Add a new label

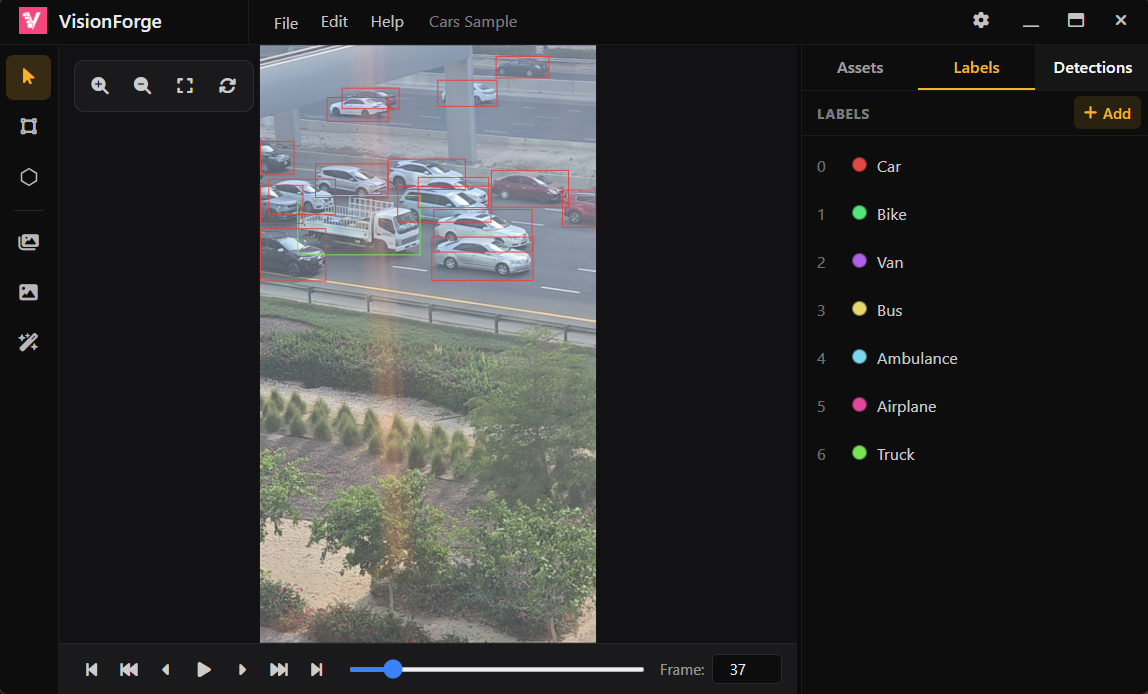[1107, 113]
